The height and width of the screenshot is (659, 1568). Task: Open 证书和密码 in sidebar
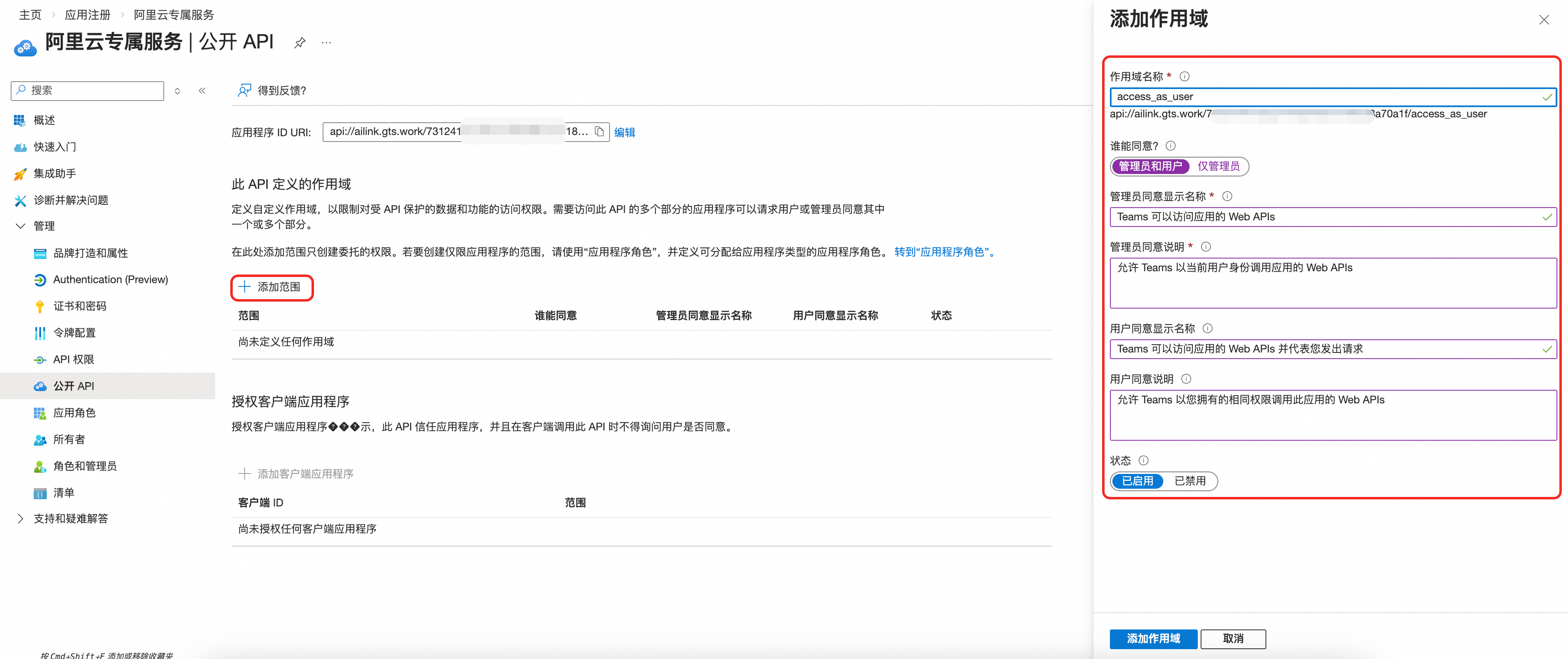(x=80, y=306)
